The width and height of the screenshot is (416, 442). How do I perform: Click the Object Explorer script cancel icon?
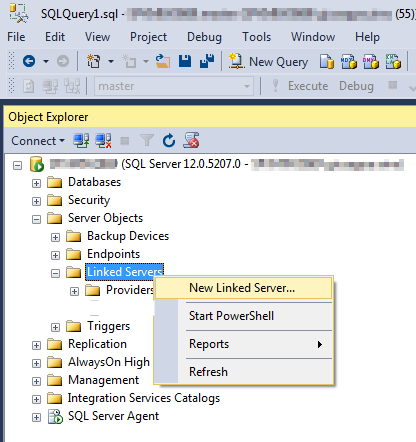(x=191, y=140)
